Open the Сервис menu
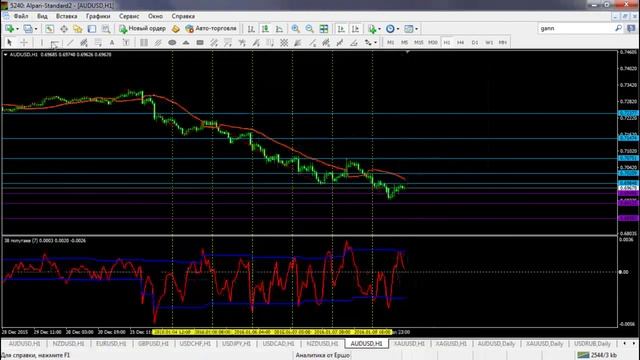640x360 pixels. (x=129, y=16)
